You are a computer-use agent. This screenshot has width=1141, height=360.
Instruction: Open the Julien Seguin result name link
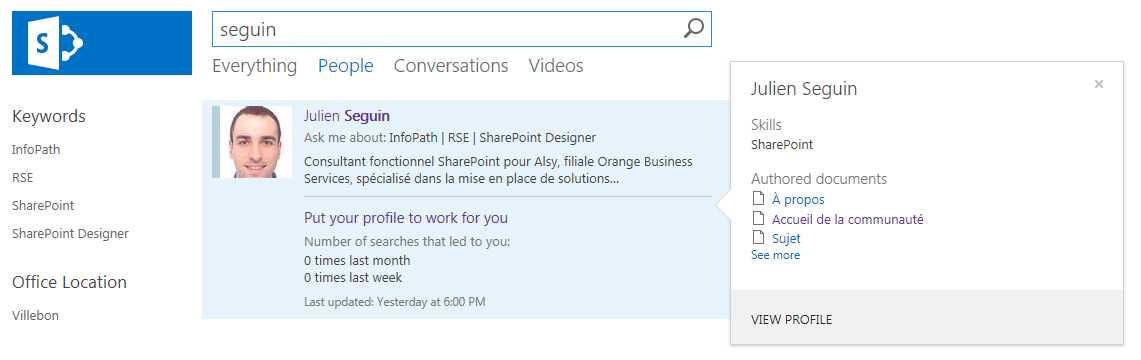coord(347,116)
